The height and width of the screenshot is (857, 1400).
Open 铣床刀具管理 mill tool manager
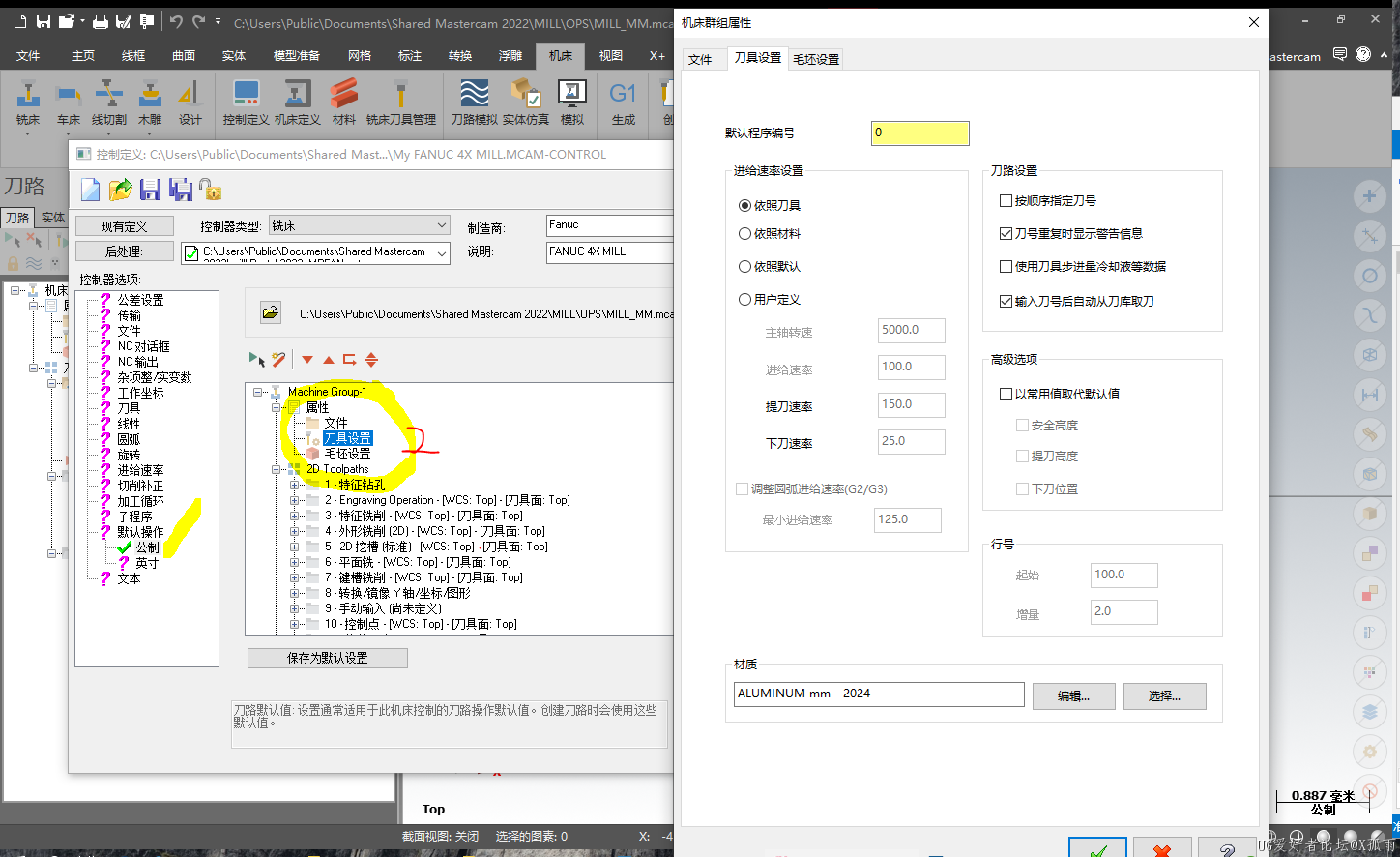401,103
